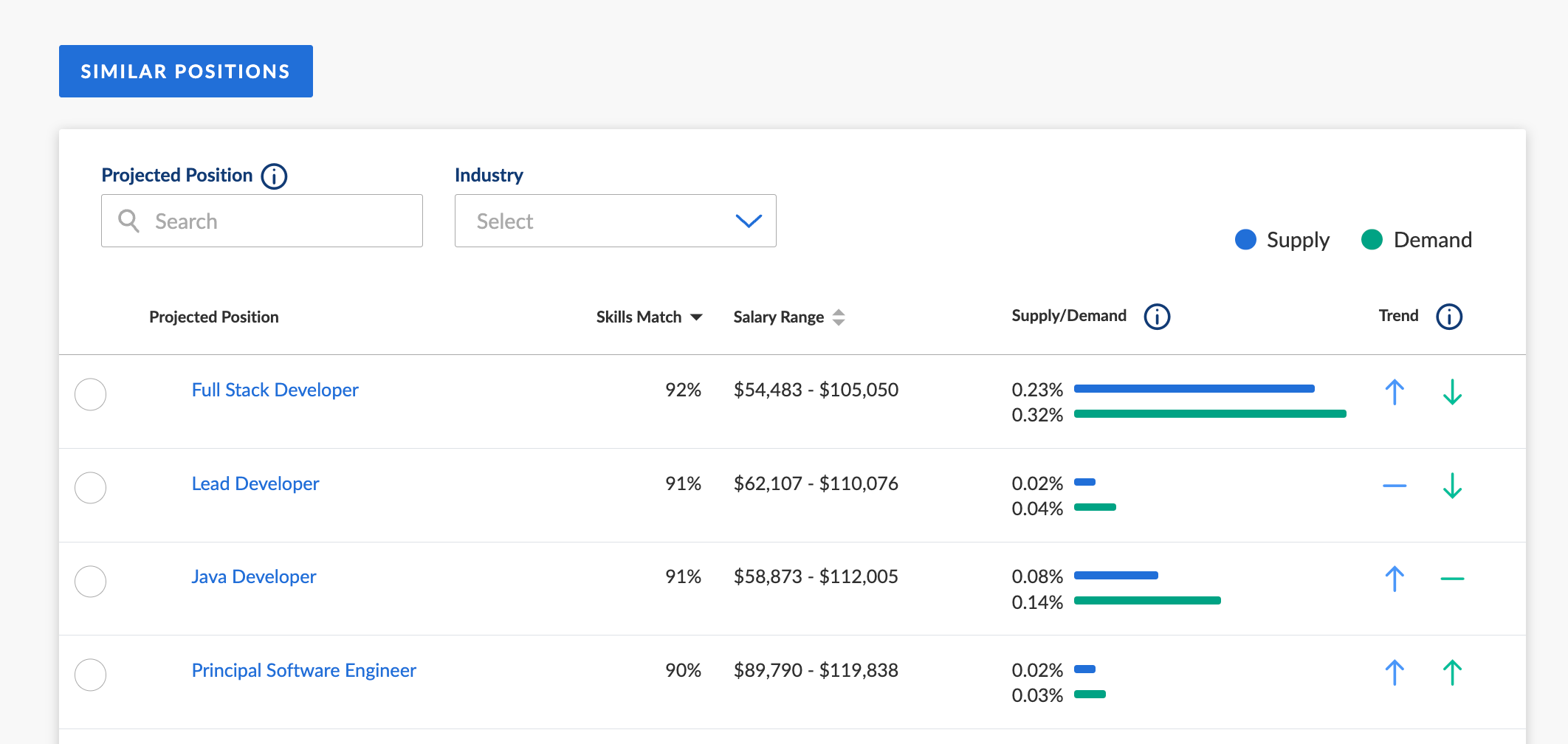The height and width of the screenshot is (744, 1568).
Task: Click salary range $58,873 - $112,005
Action: point(816,576)
